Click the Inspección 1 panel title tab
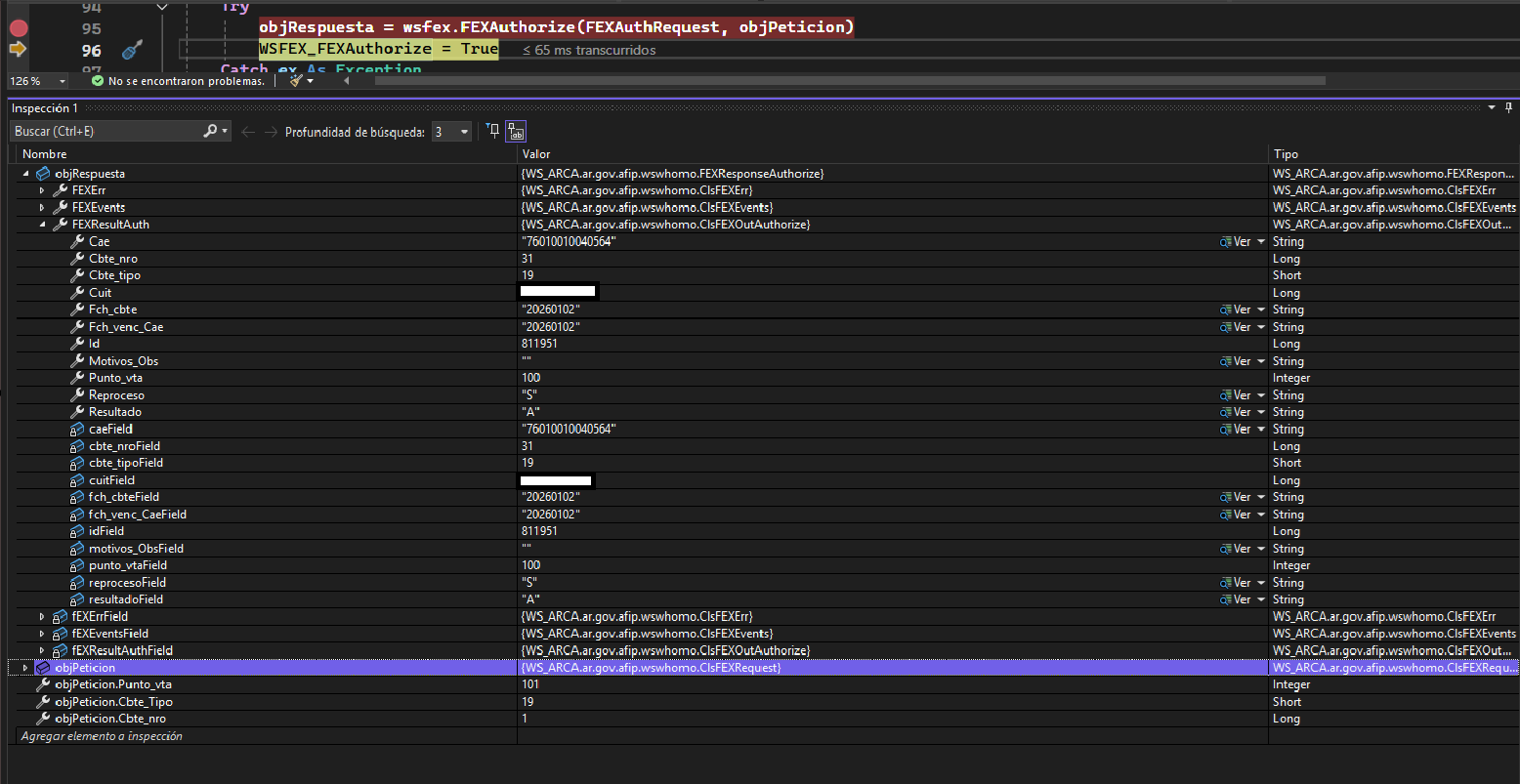The image size is (1520, 784). [45, 108]
